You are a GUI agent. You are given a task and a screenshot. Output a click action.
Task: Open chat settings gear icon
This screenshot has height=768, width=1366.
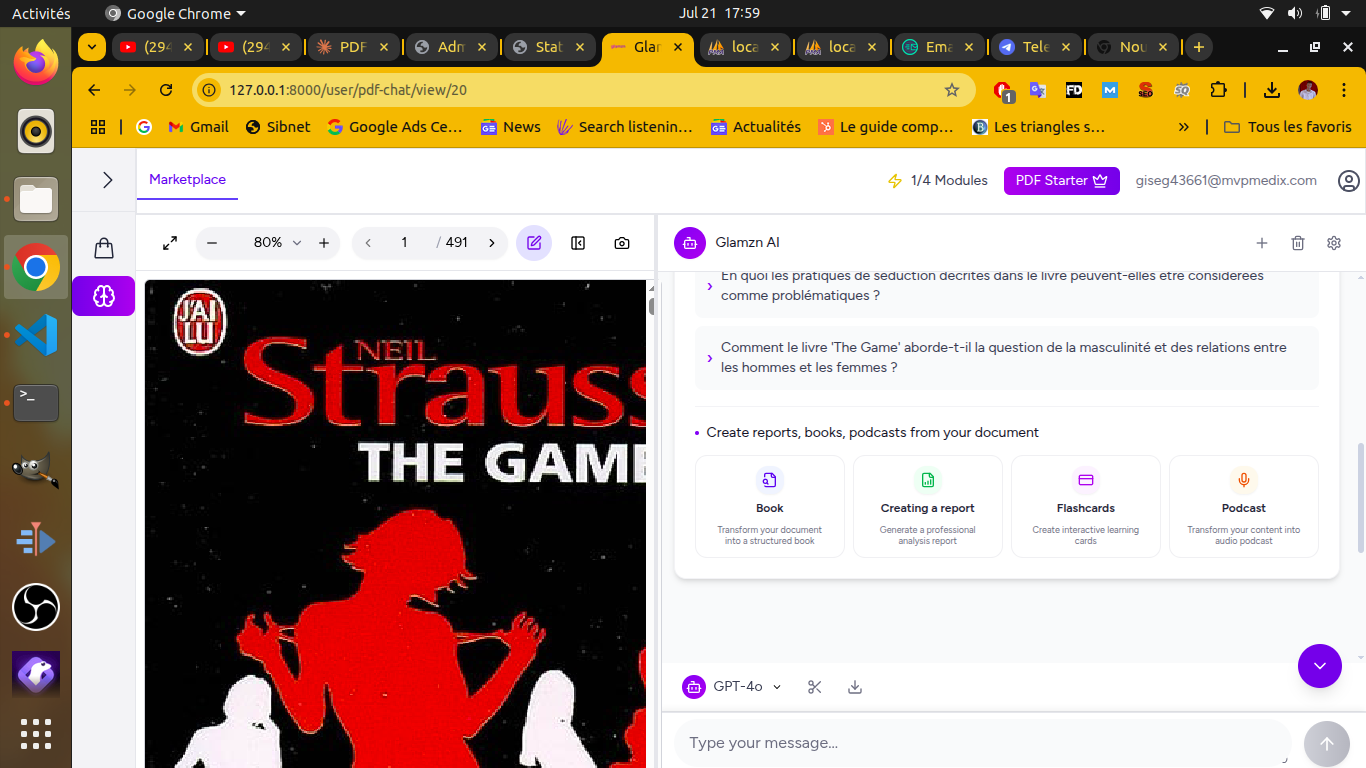point(1333,243)
